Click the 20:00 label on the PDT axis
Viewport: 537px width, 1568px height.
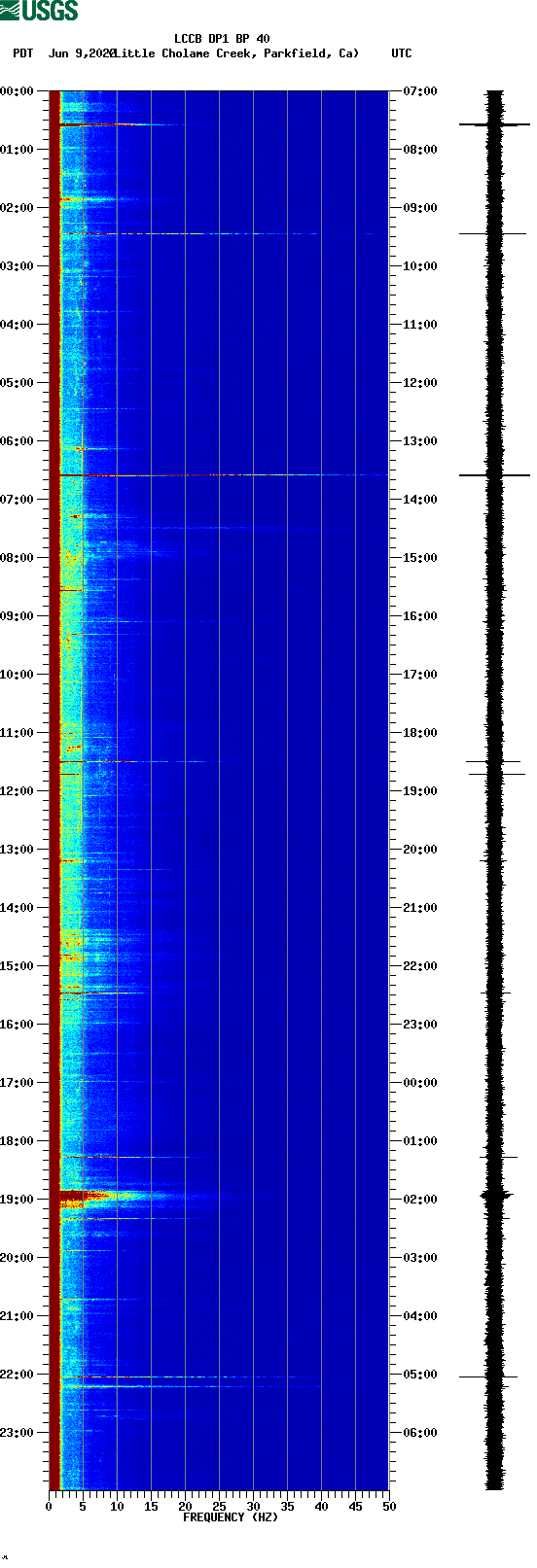(x=18, y=1258)
